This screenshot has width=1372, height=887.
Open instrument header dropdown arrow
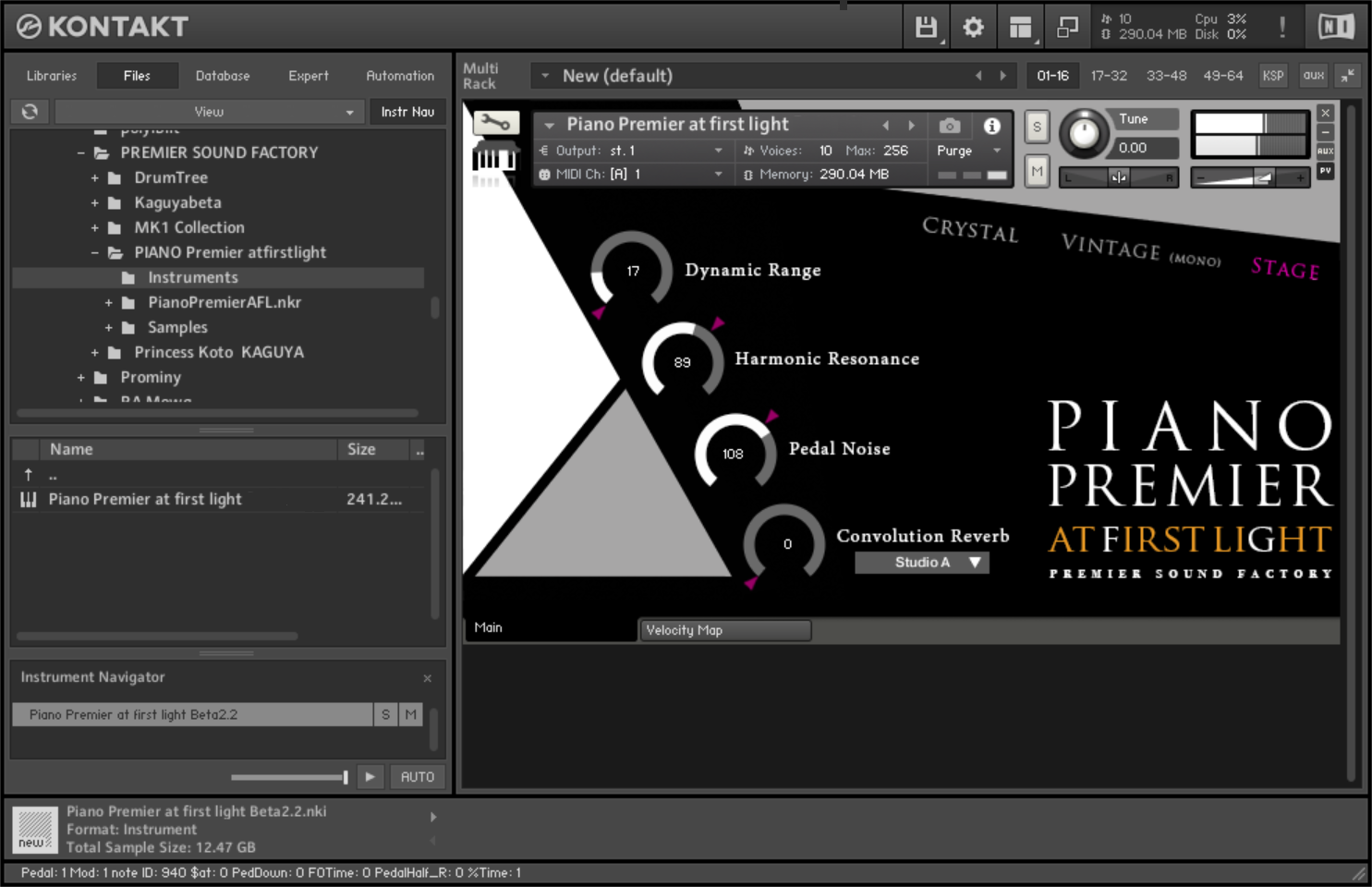pos(550,125)
